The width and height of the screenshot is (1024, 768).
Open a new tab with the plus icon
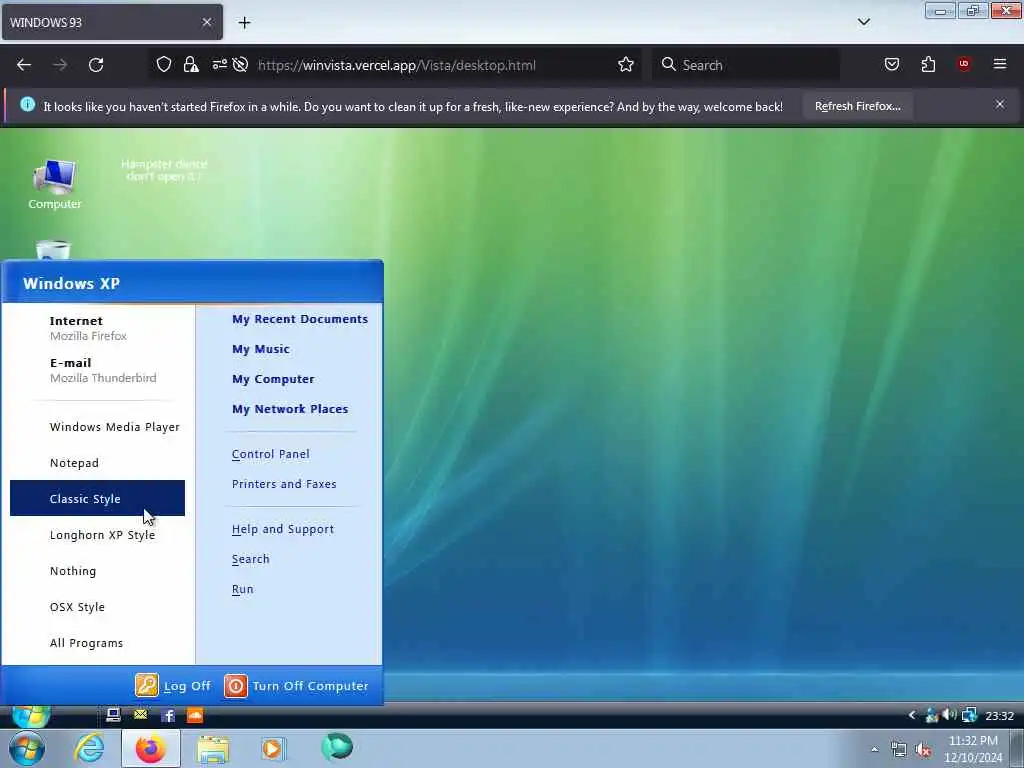(x=244, y=23)
